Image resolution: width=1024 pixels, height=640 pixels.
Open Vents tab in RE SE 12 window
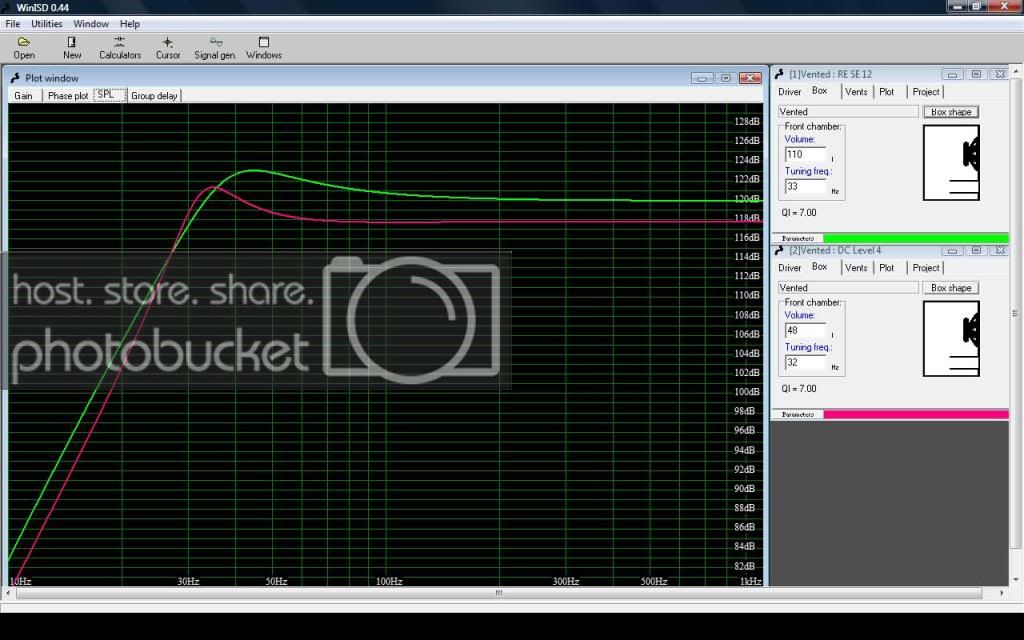click(x=856, y=92)
